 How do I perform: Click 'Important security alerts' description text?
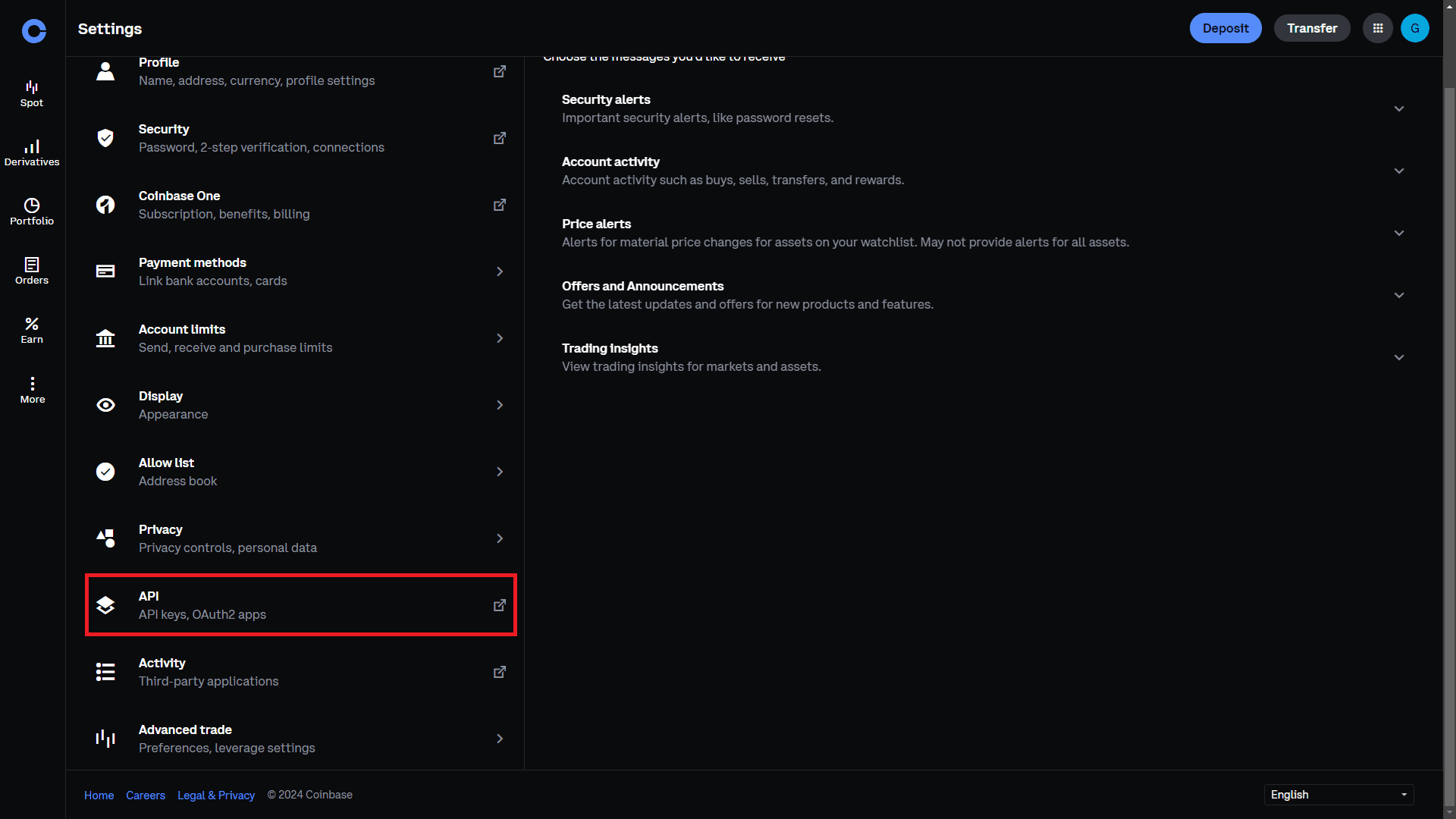[698, 118]
